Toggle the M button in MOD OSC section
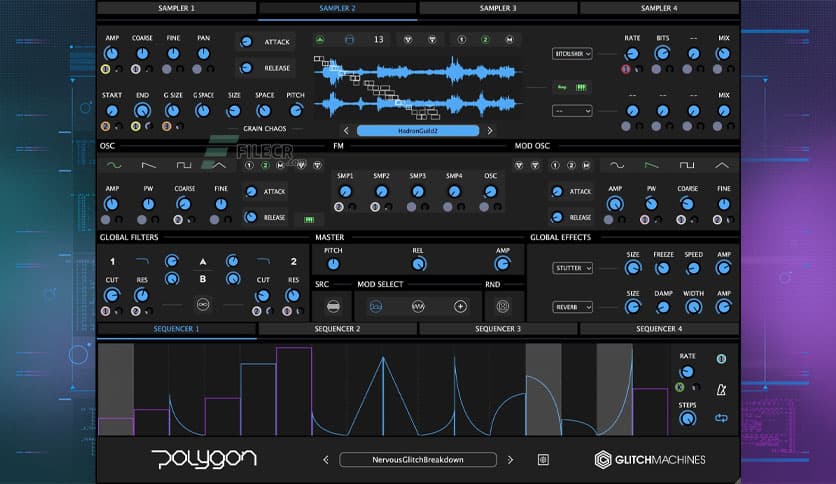Image resolution: width=836 pixels, height=484 pixels. pos(586,165)
